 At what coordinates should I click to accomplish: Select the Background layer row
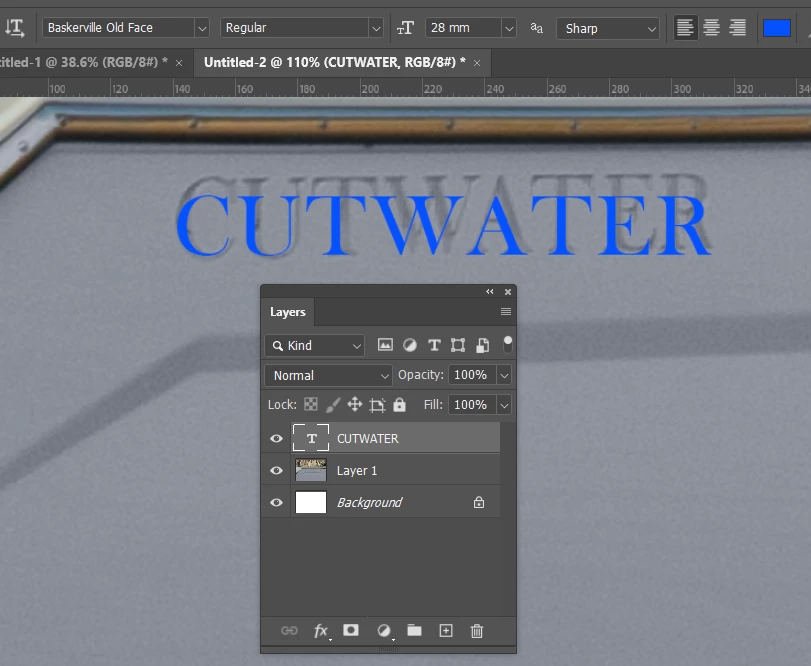381,503
